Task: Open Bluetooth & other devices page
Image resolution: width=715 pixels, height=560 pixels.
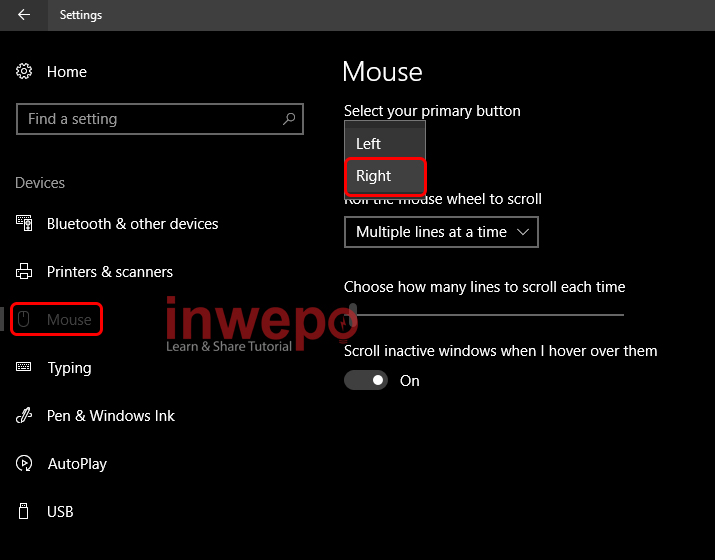Action: [132, 224]
